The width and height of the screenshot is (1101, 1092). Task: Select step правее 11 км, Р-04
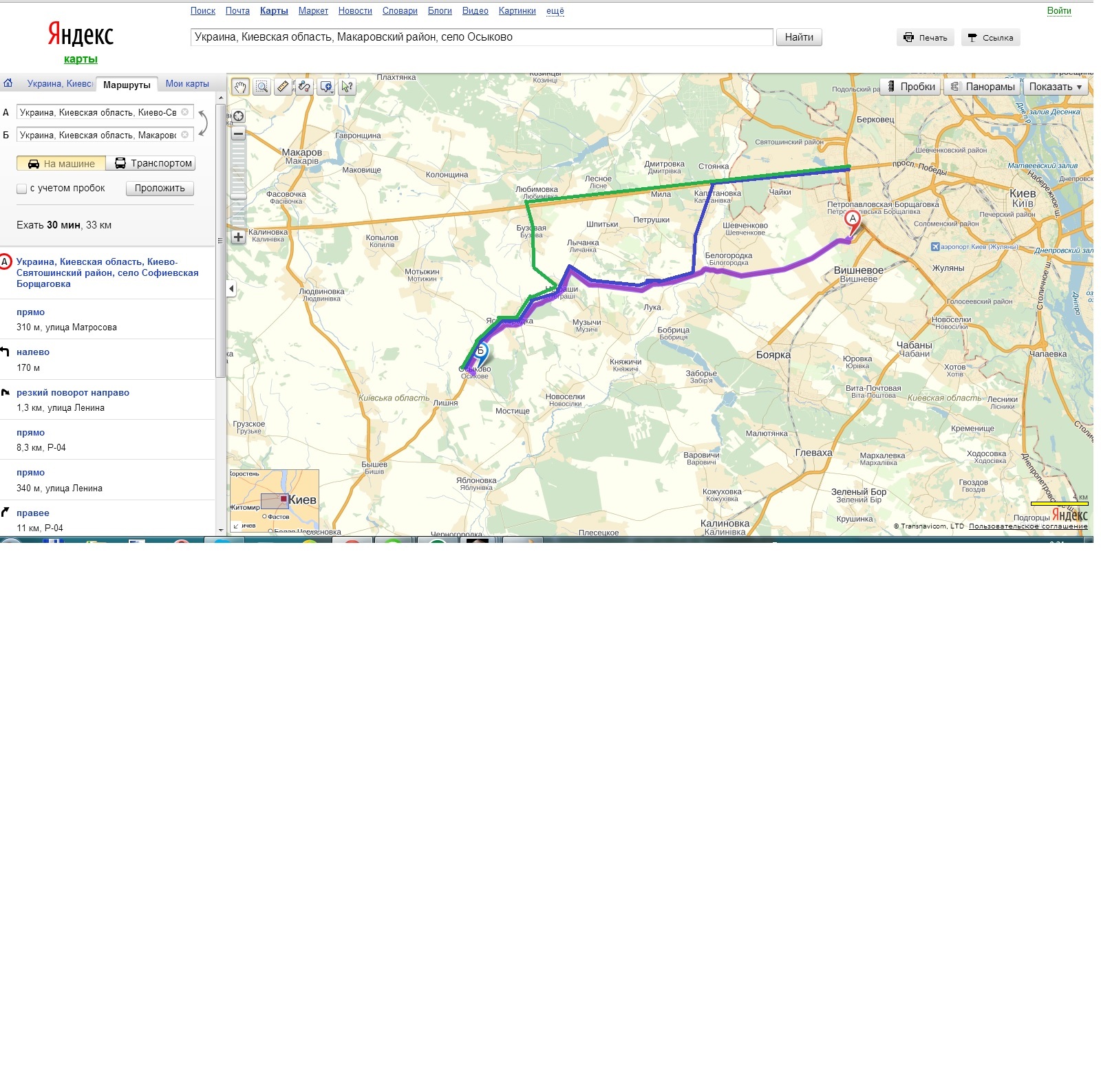107,520
